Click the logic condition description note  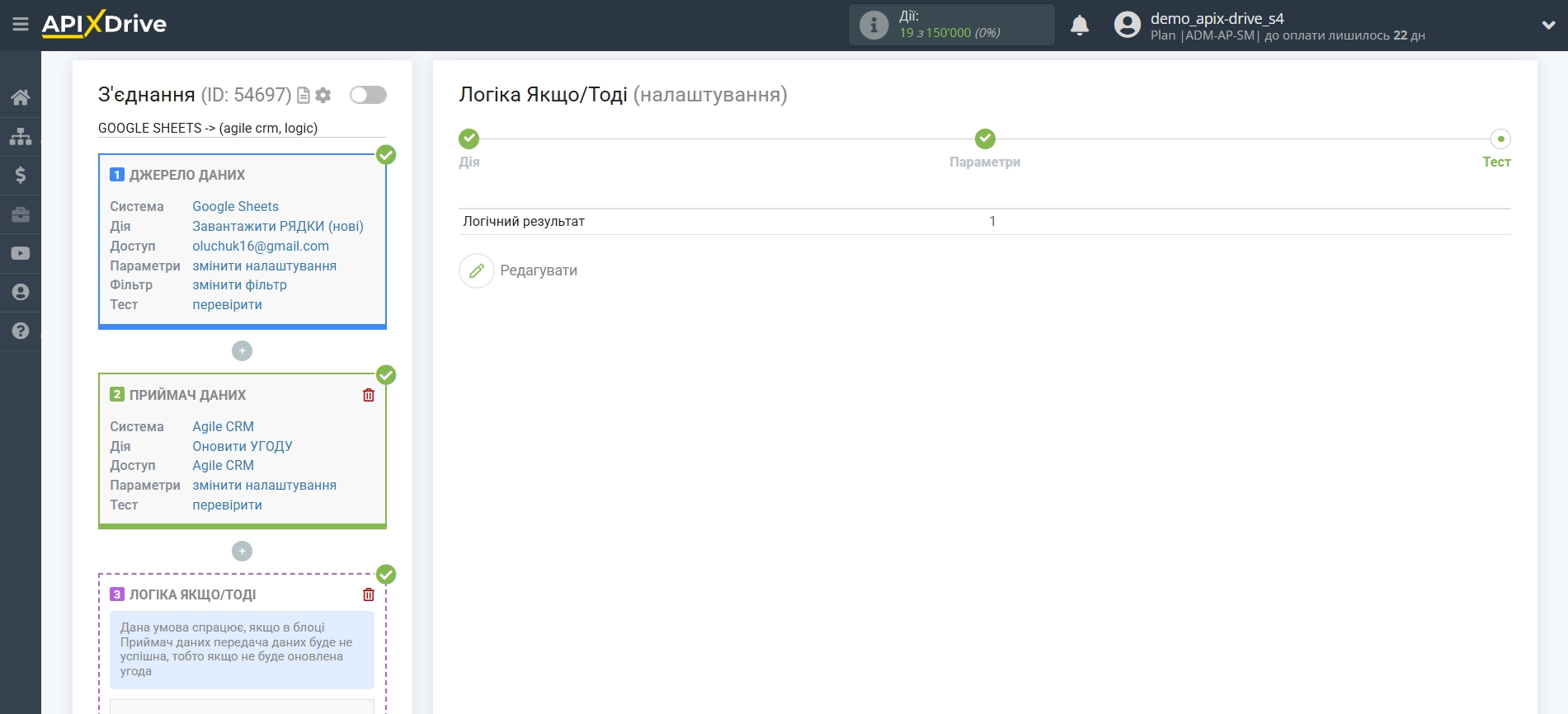pyautogui.click(x=242, y=650)
